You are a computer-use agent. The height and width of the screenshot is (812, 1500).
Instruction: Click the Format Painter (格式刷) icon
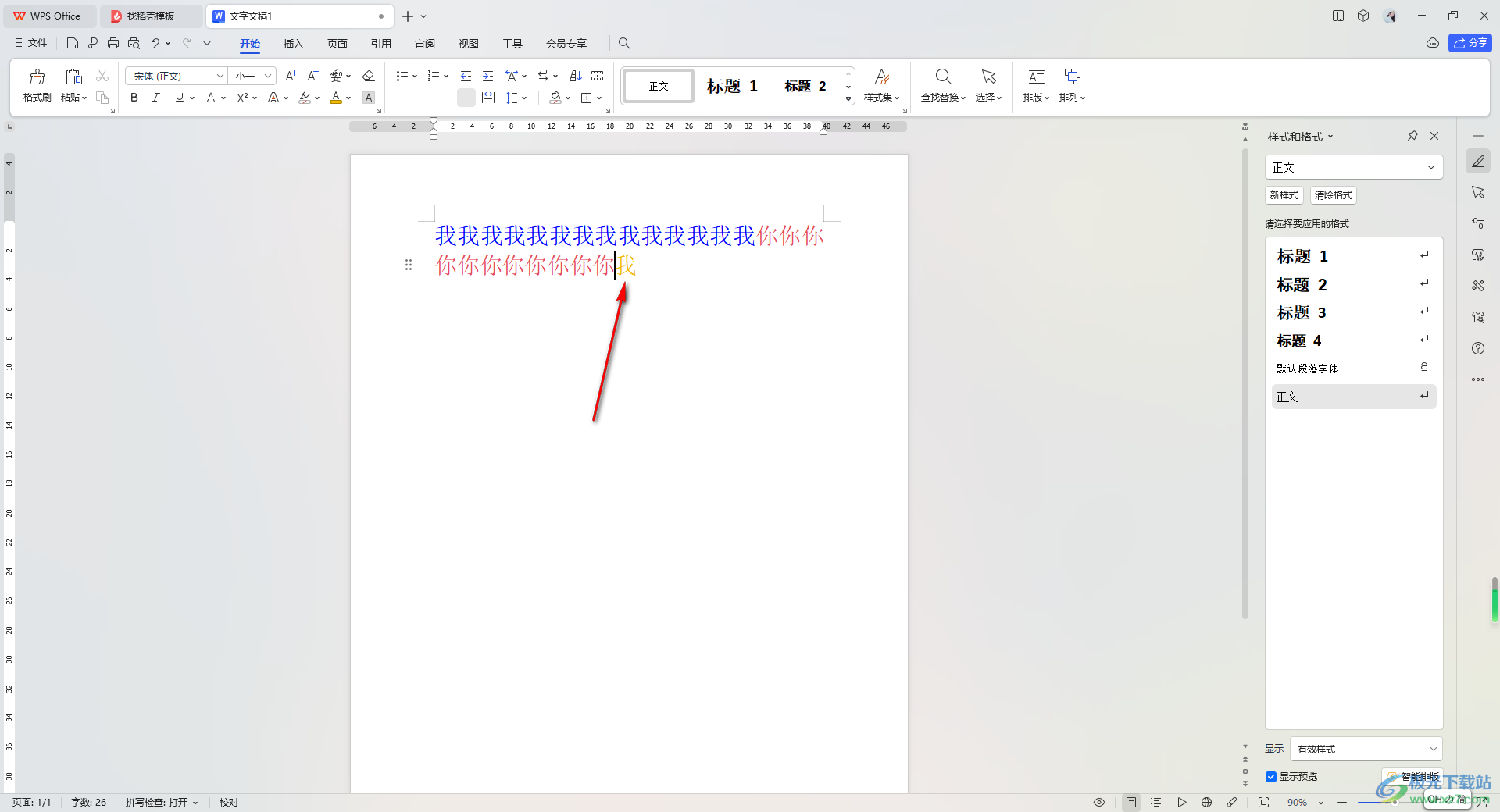point(37,77)
